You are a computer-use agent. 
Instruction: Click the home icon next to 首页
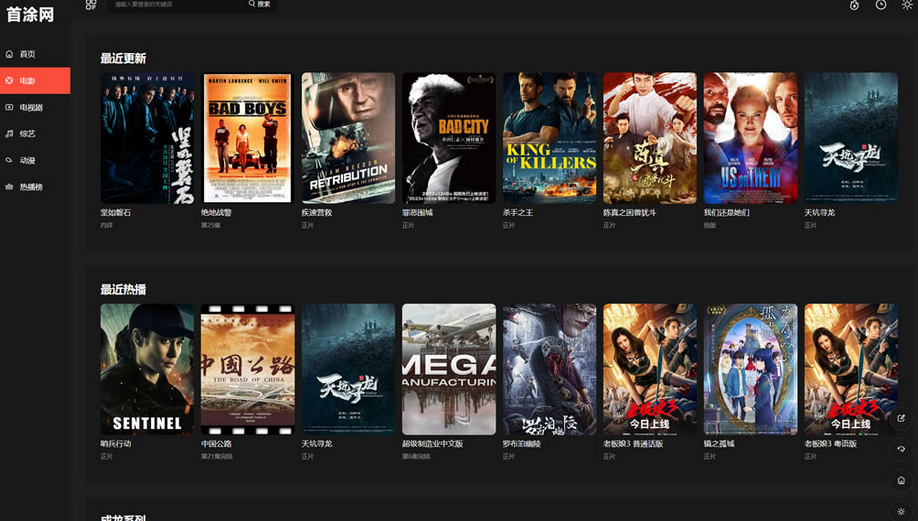tap(9, 54)
